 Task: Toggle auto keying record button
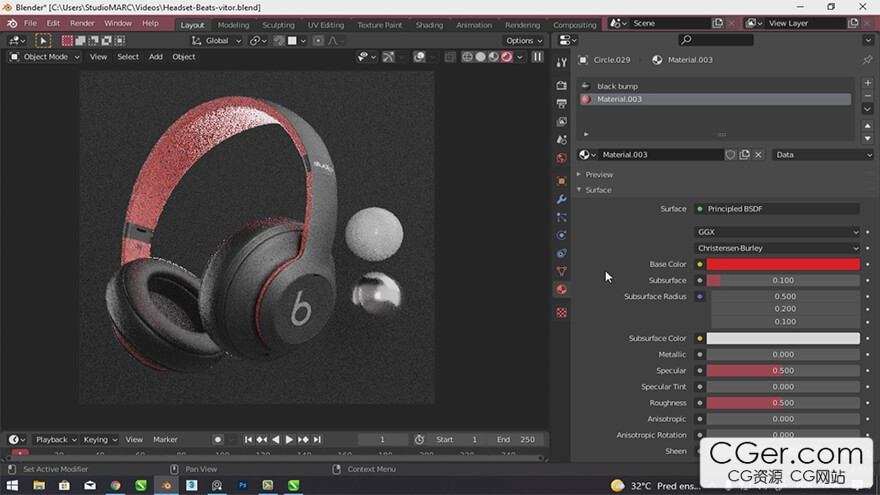click(218, 439)
